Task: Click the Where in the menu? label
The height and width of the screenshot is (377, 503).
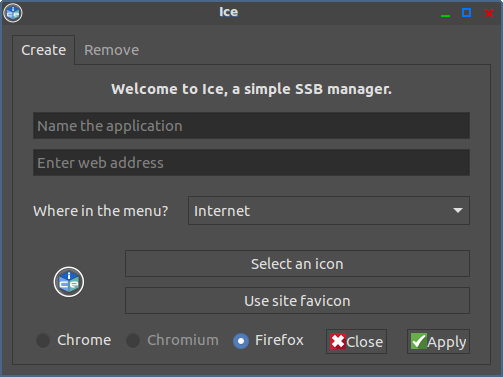Action: pos(101,211)
